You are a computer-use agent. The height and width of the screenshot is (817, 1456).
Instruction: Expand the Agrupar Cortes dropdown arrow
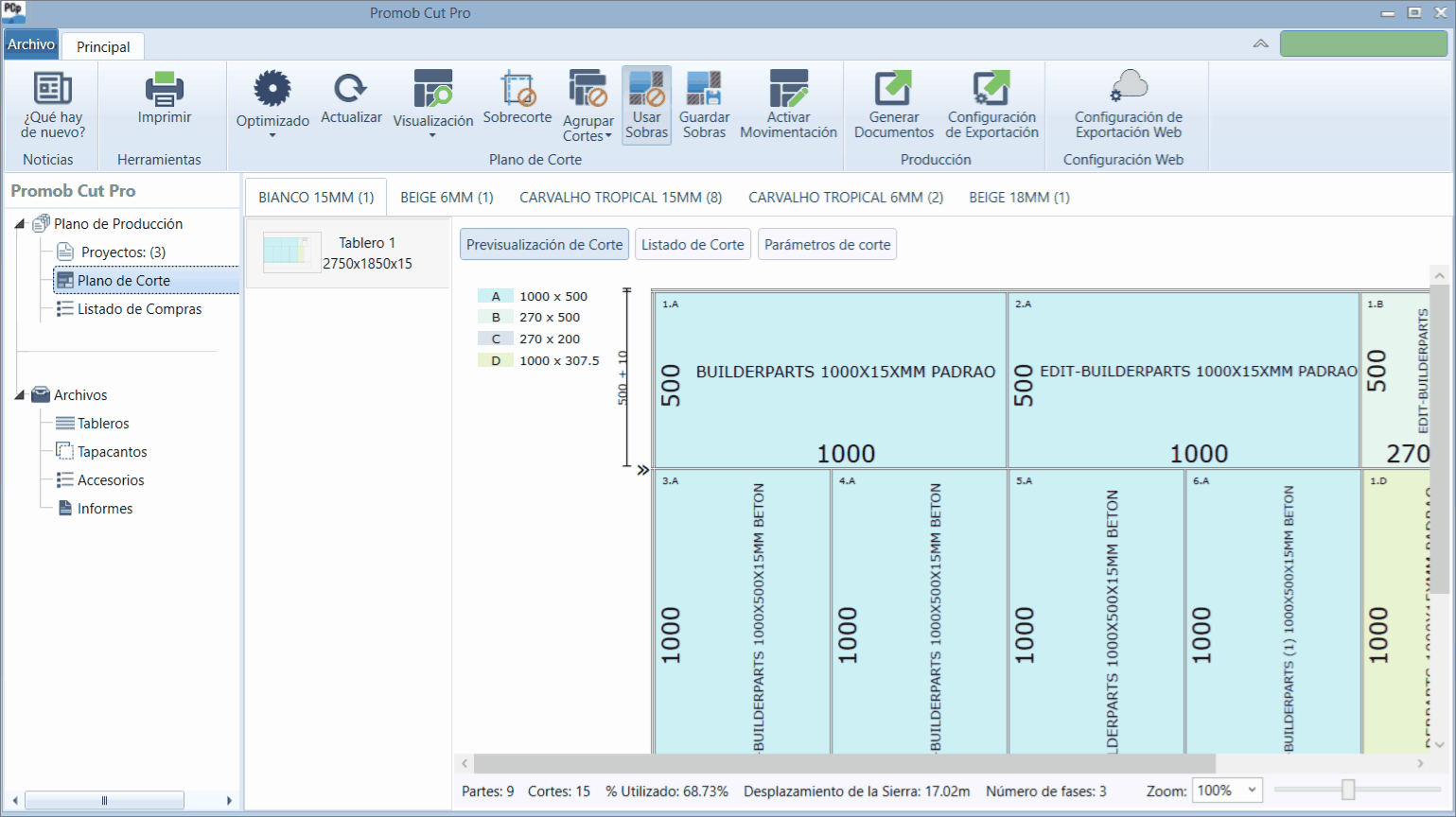click(608, 136)
